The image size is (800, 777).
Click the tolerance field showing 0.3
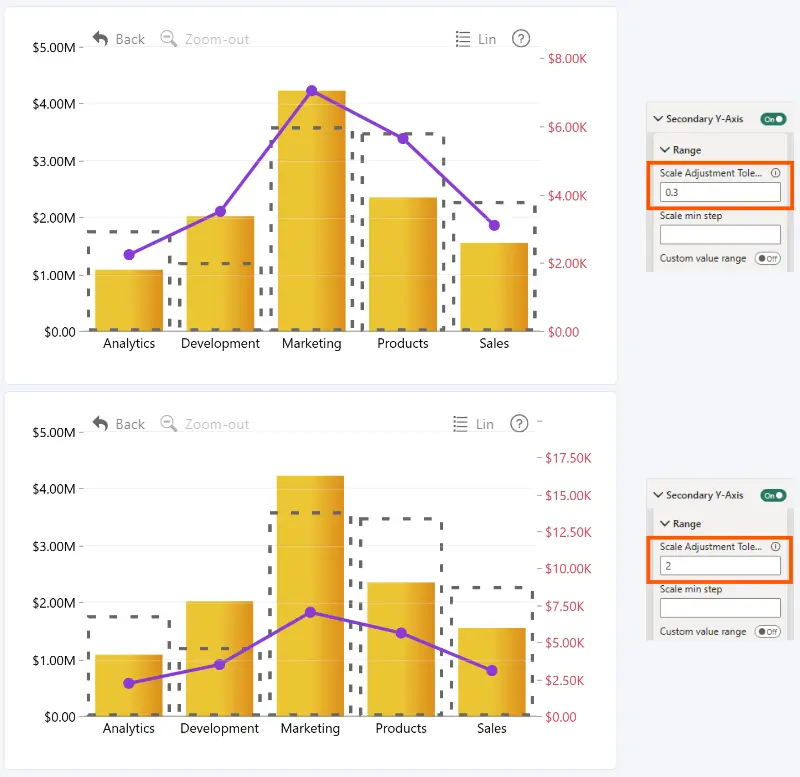[720, 192]
